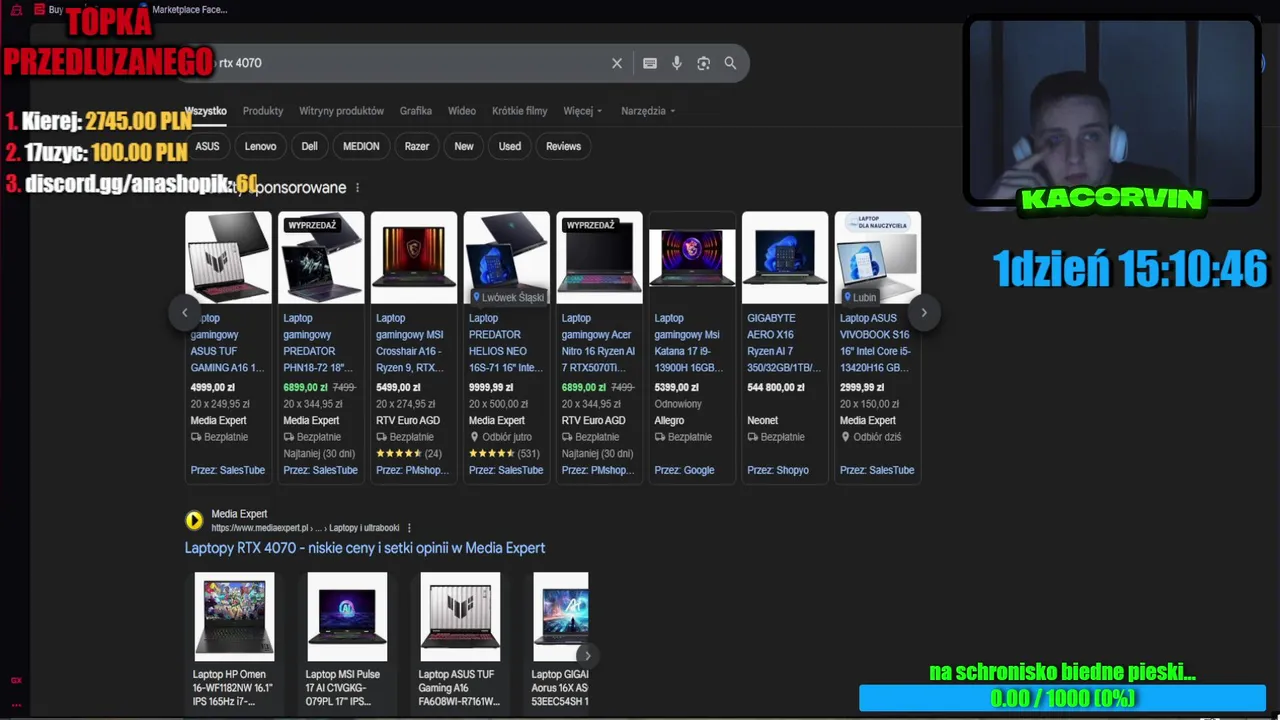Screen dimensions: 1280x720
Task: Switch to the Witryny produktów tab
Action: [341, 111]
